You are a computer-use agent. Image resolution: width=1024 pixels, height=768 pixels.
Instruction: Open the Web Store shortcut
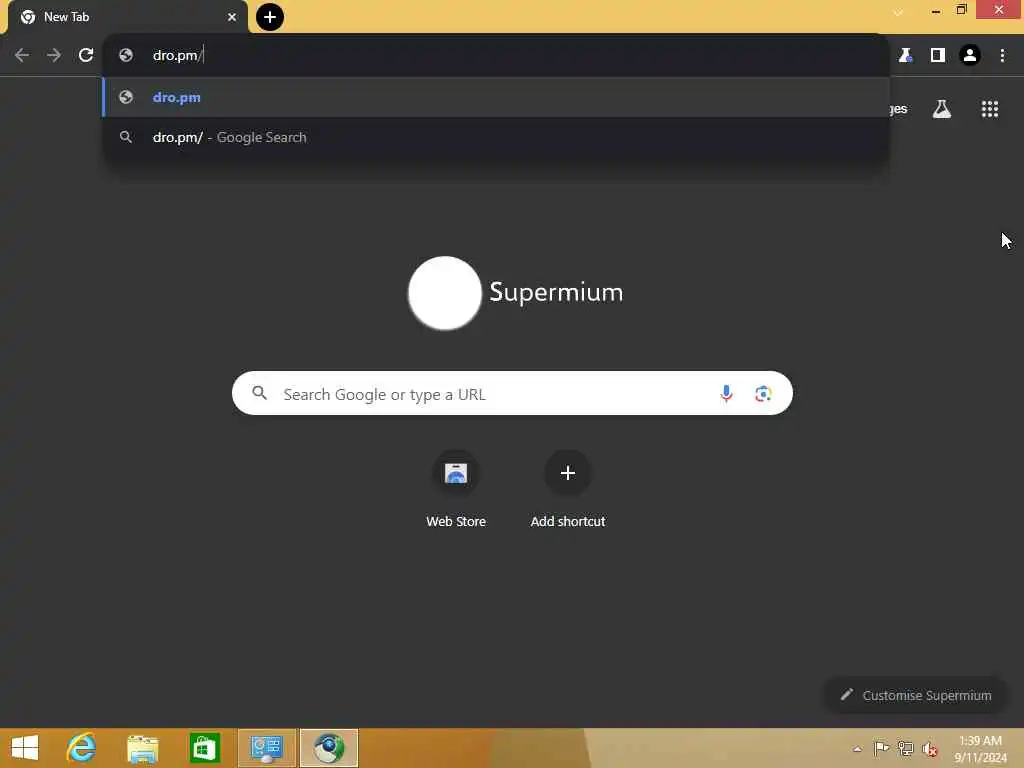(456, 489)
